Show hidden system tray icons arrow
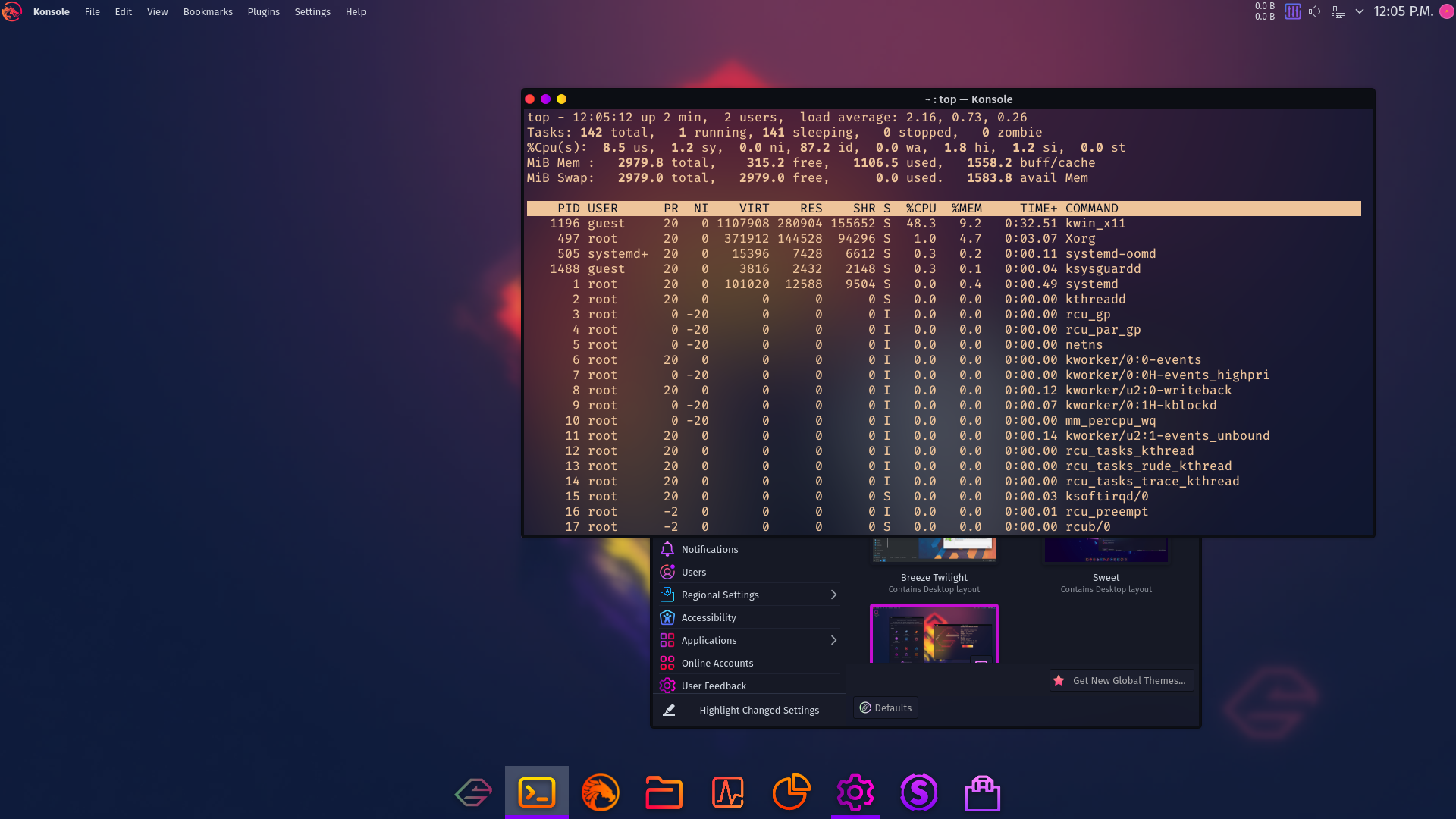The width and height of the screenshot is (1456, 819). click(1360, 11)
